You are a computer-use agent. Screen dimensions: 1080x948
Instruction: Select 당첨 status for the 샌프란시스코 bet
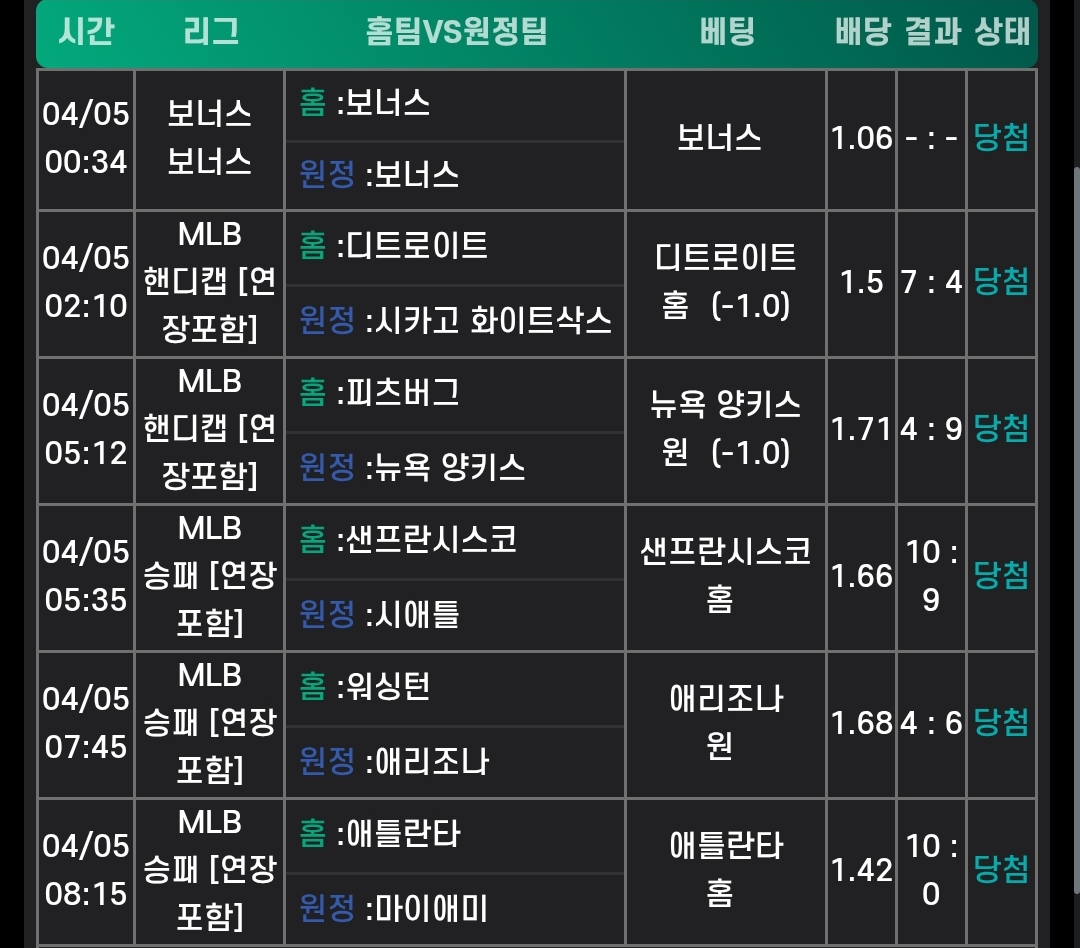click(x=1001, y=575)
